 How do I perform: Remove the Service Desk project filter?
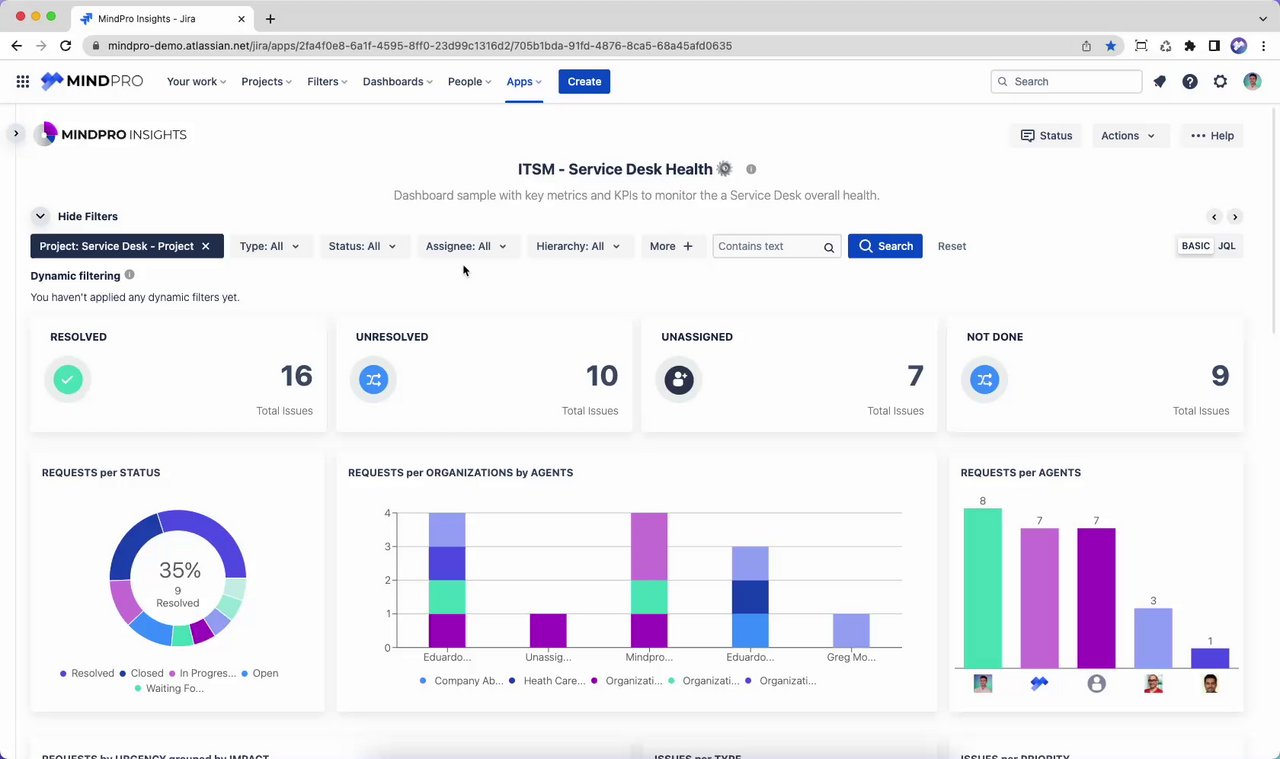click(x=206, y=246)
